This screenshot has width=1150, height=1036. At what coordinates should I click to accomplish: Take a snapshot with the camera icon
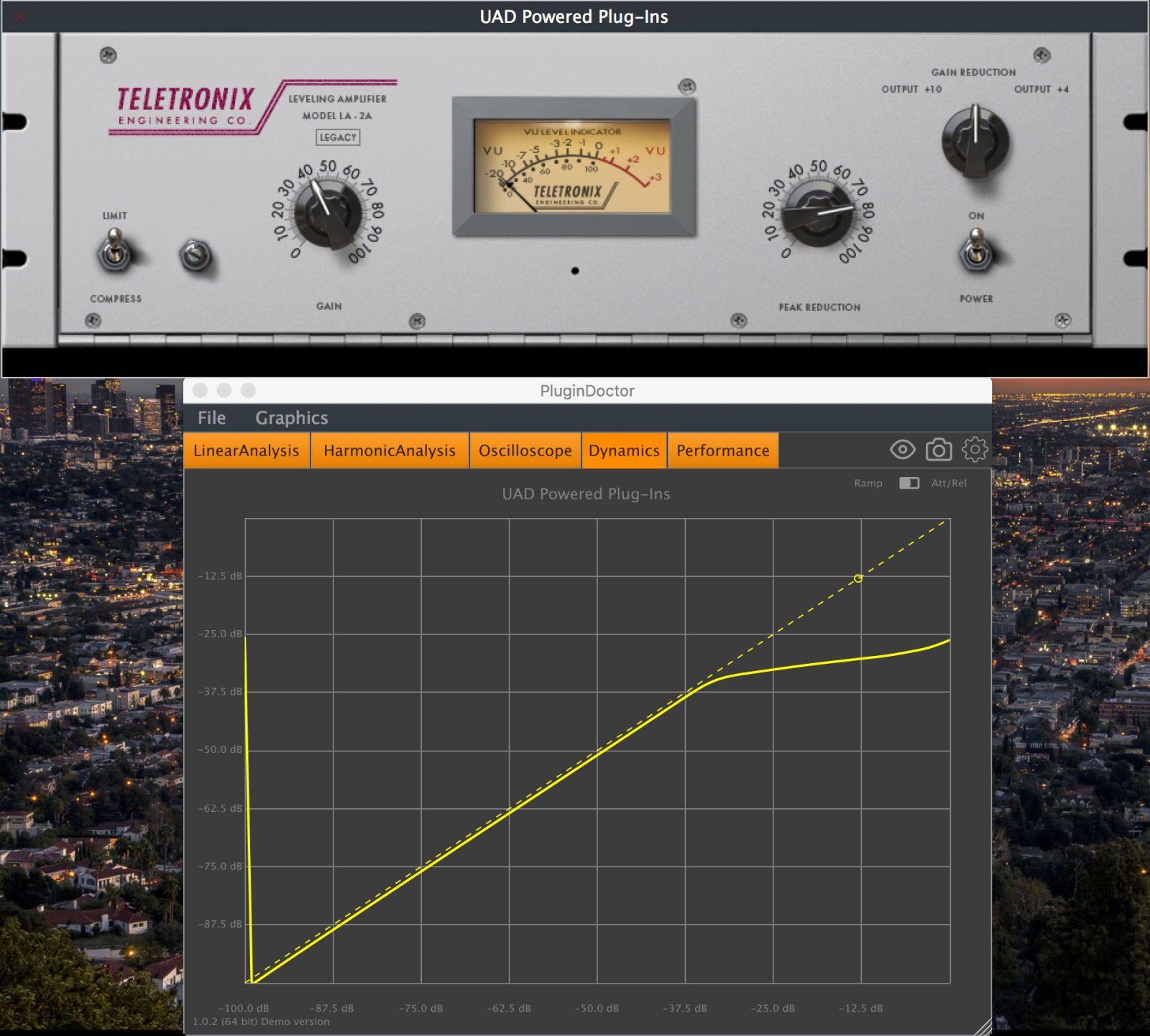point(939,450)
